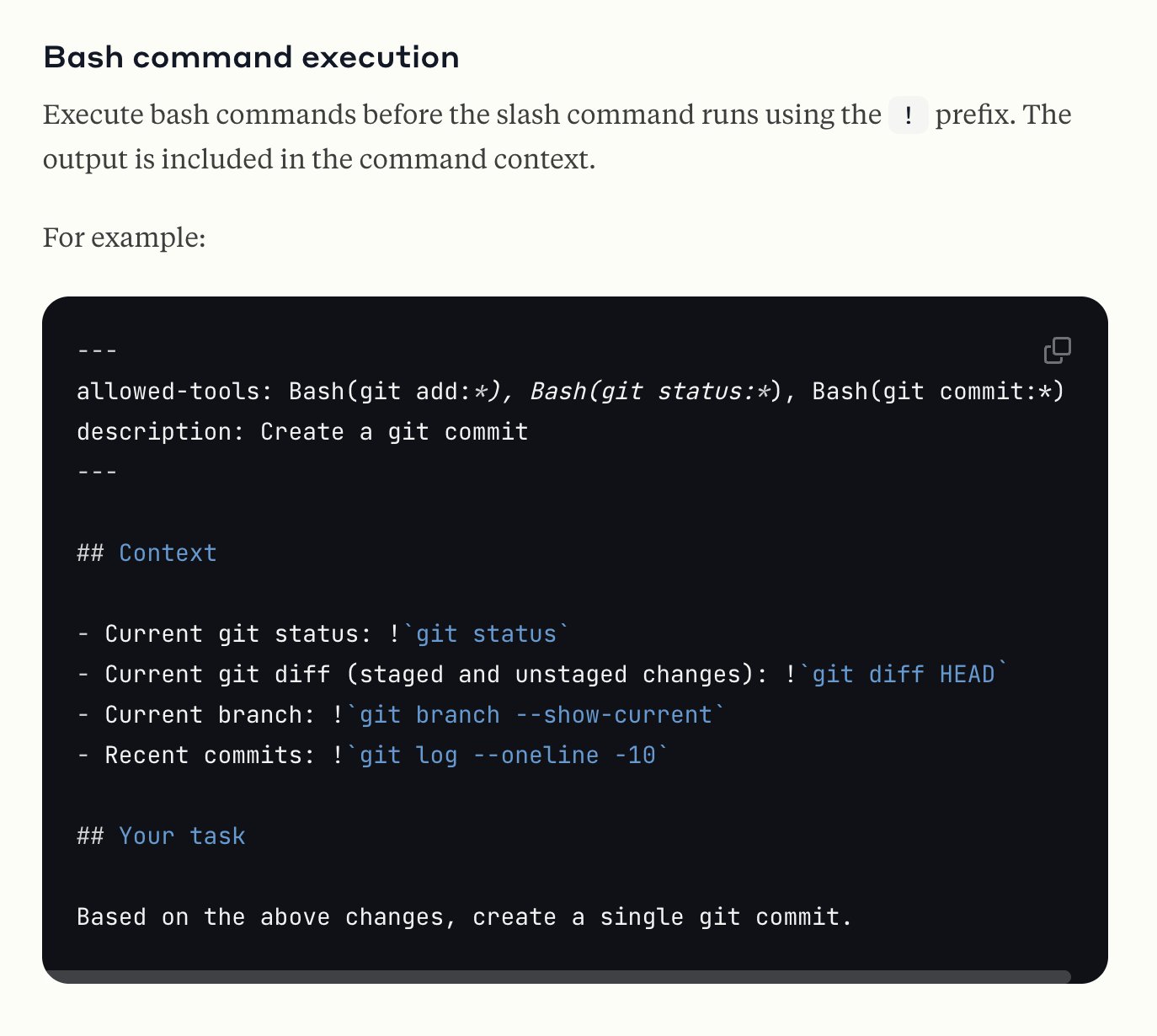Click the `git diff HEAD` command text

pos(903,675)
